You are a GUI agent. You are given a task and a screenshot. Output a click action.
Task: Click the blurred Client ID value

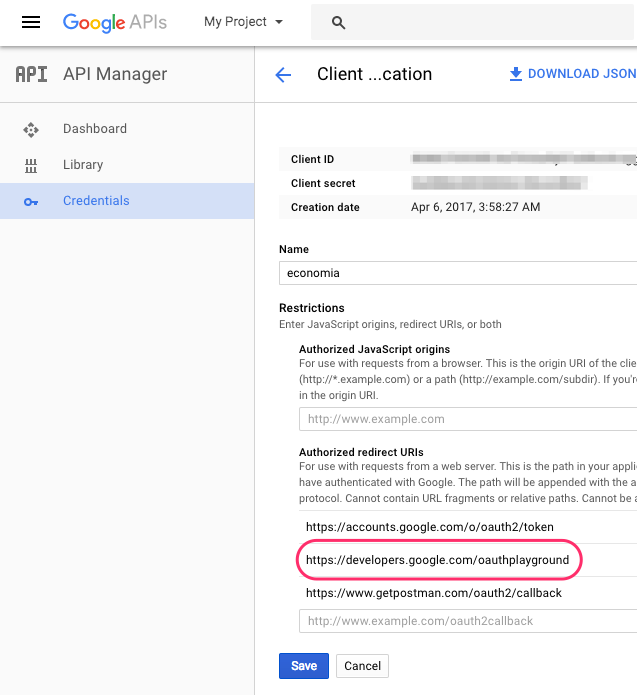click(524, 159)
